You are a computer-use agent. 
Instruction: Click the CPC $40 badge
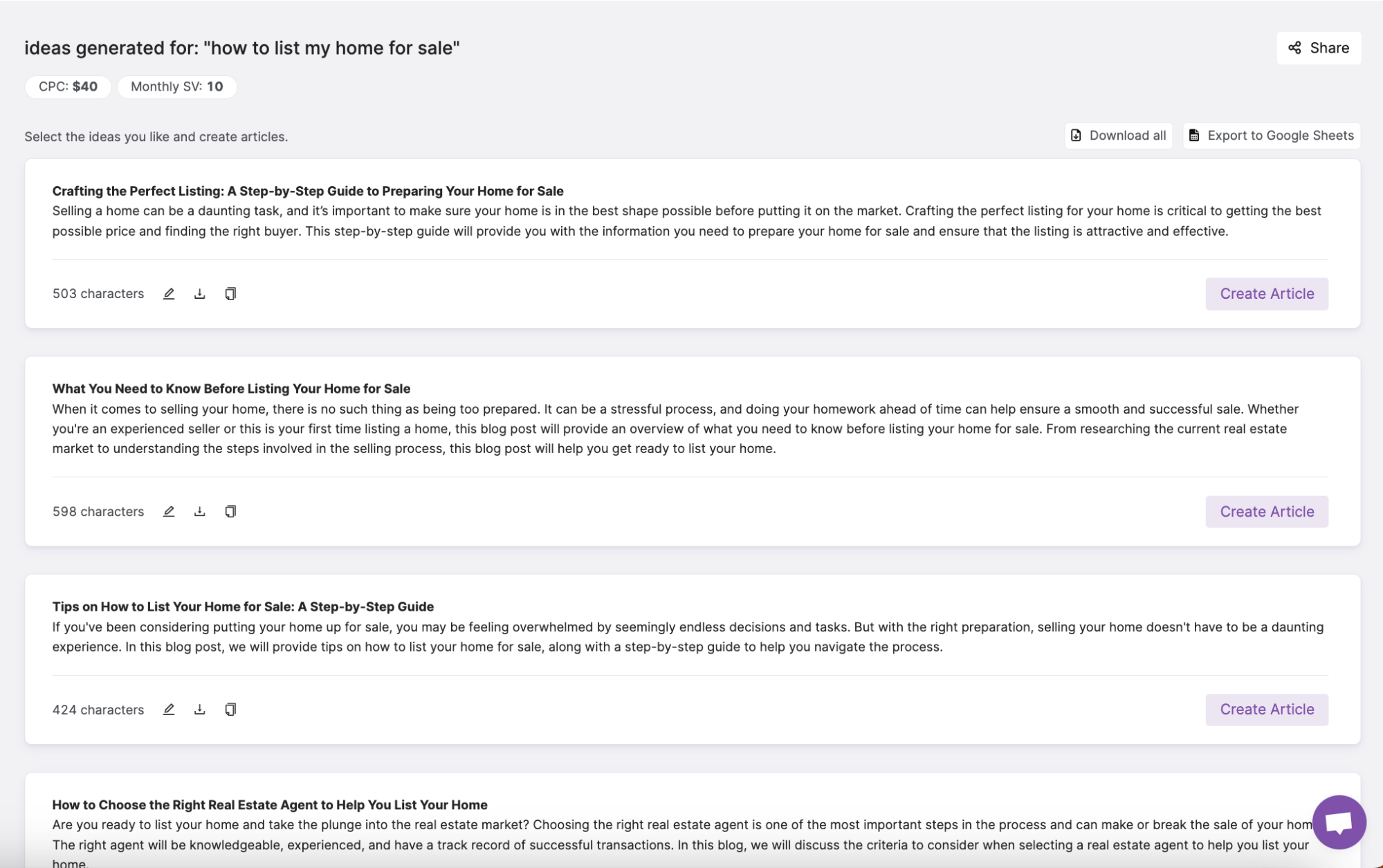coord(67,86)
